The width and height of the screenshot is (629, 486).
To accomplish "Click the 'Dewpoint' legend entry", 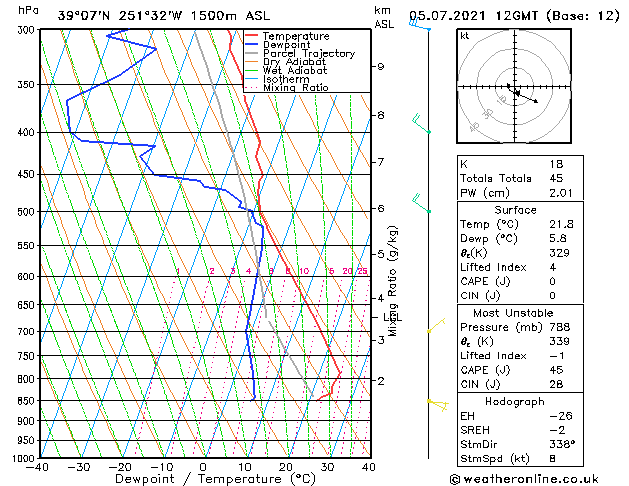I will pyautogui.click(x=286, y=45).
